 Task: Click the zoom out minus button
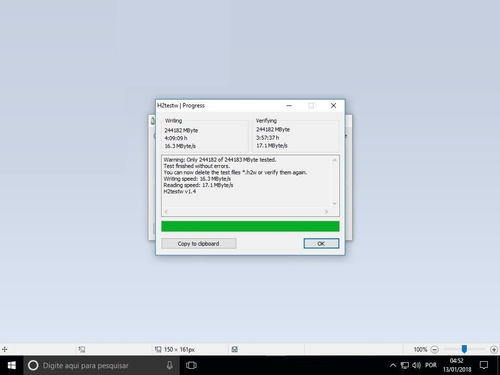tap(434, 349)
